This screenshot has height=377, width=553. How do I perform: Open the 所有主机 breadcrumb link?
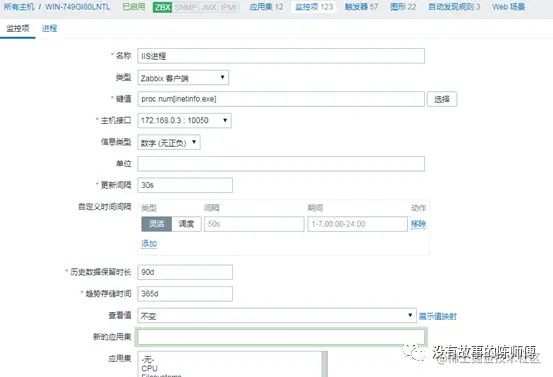tap(19, 7)
